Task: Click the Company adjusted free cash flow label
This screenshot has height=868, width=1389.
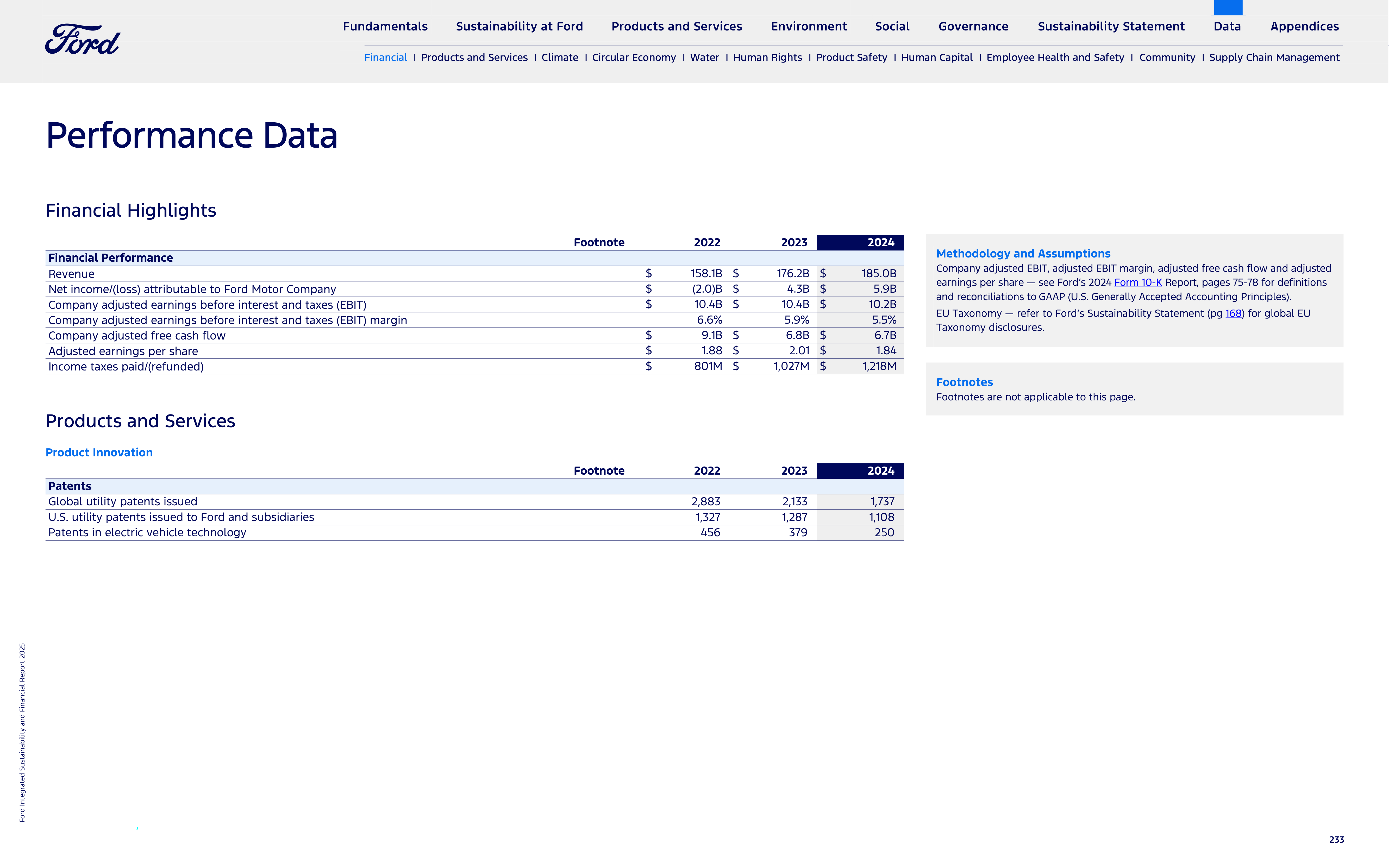Action: [x=137, y=336]
